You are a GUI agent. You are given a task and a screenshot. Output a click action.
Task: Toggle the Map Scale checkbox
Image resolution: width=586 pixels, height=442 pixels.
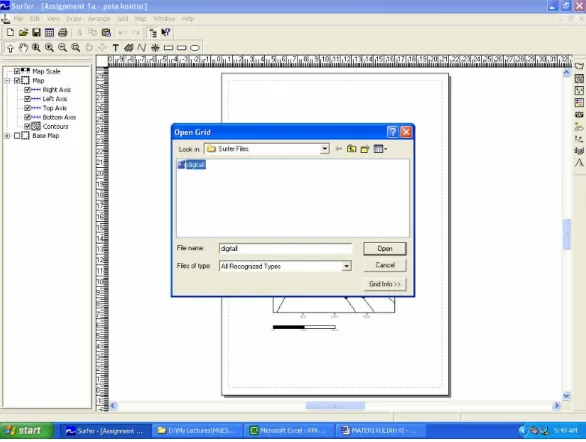point(17,71)
